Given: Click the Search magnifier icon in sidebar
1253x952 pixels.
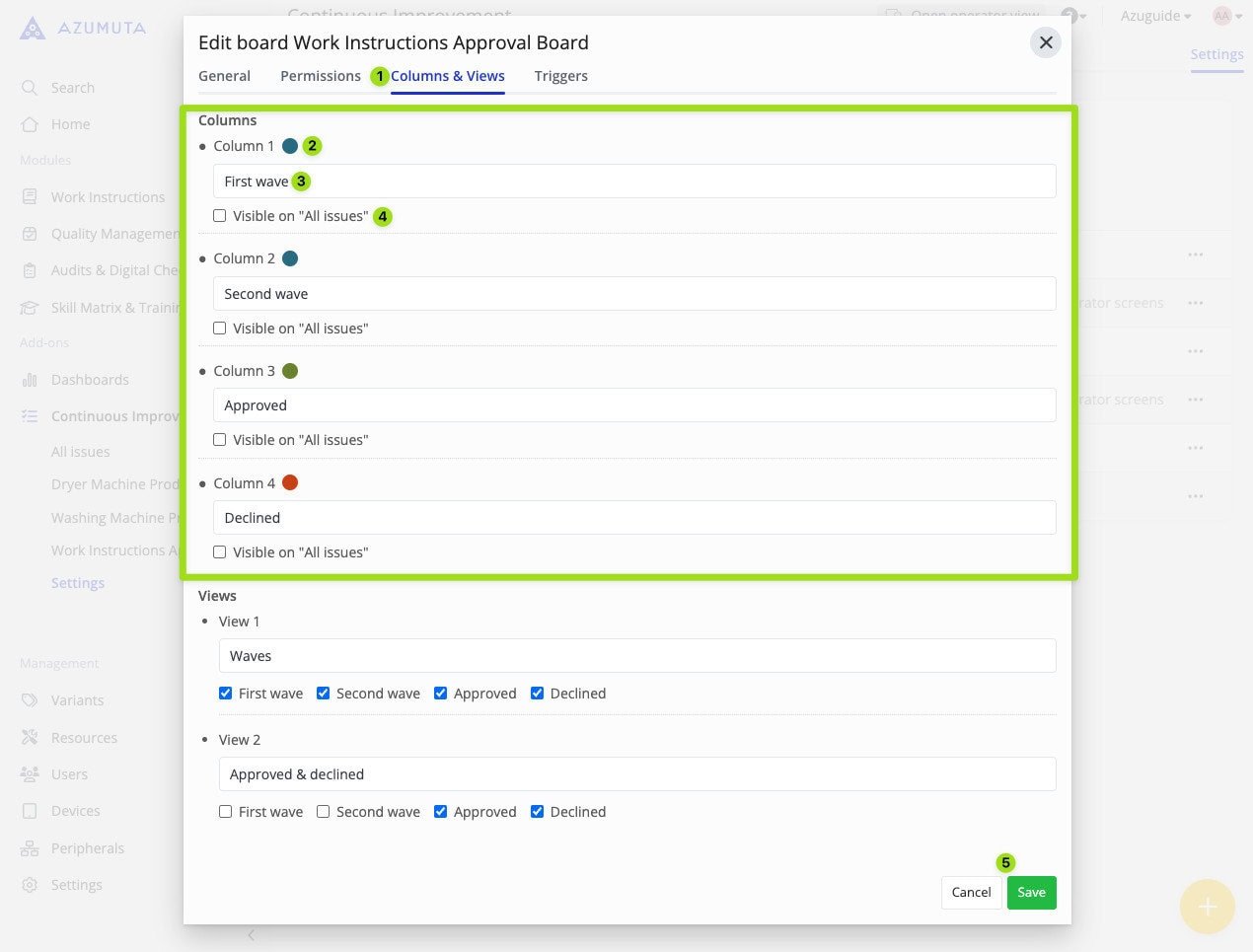Looking at the screenshot, I should 30,88.
